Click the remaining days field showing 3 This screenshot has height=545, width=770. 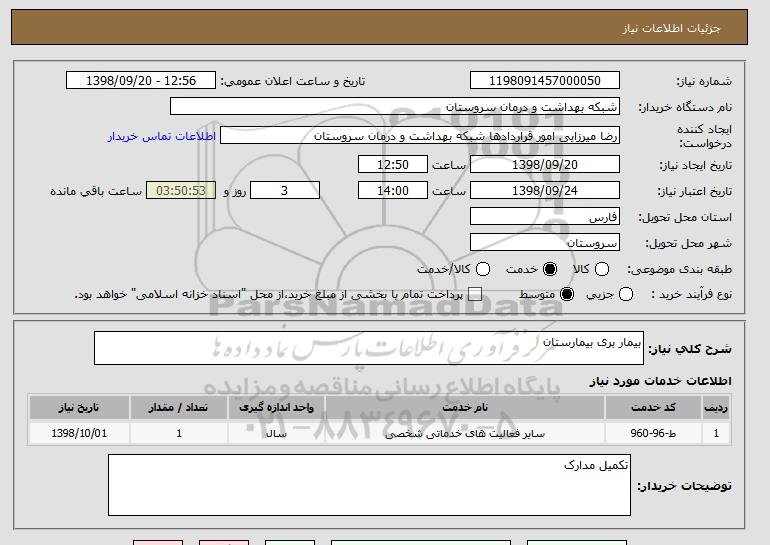coord(285,191)
